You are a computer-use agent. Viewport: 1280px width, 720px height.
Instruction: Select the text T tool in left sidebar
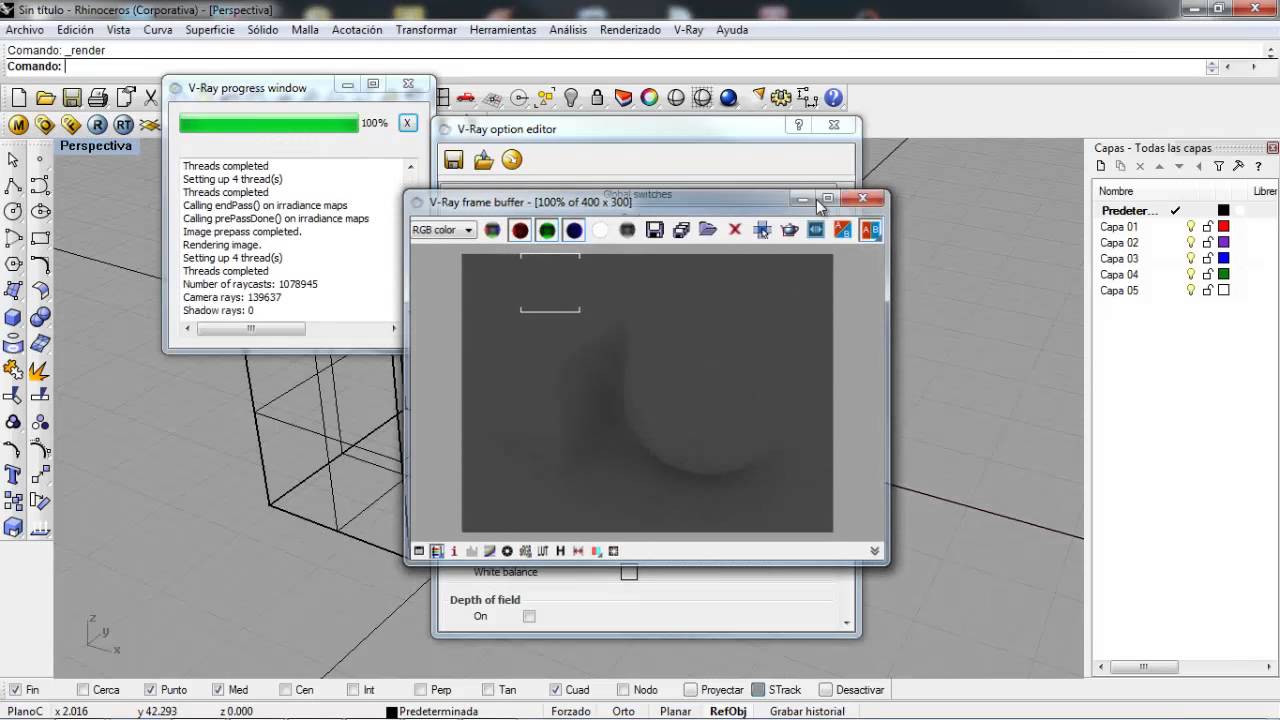coord(13,475)
